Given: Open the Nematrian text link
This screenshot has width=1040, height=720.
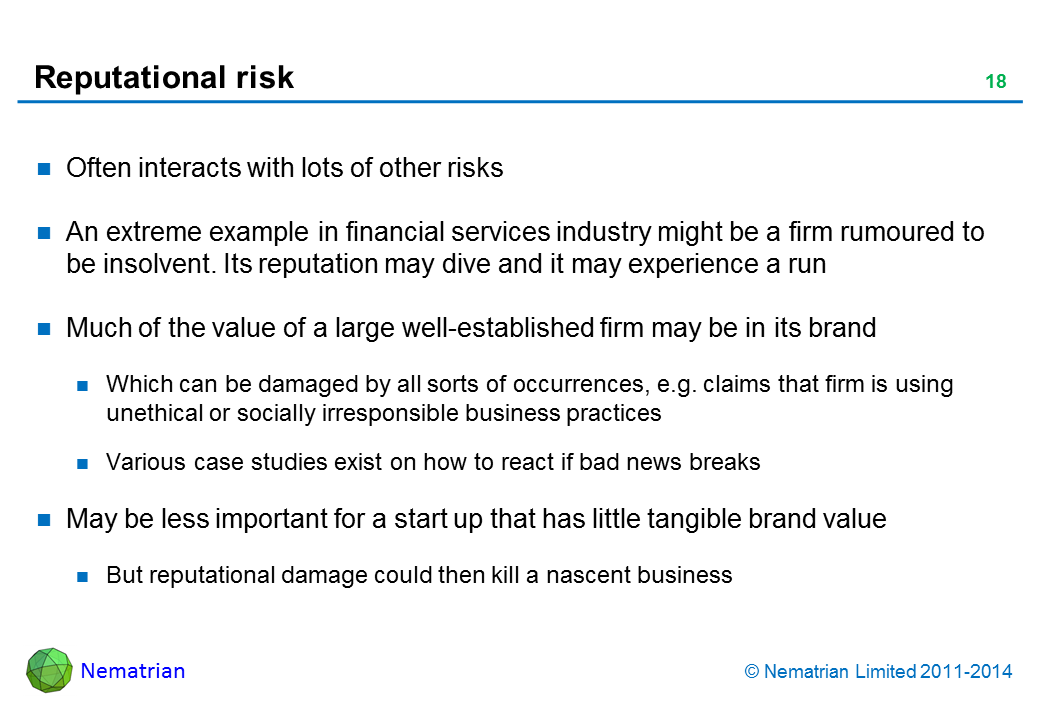Looking at the screenshot, I should pyautogui.click(x=133, y=671).
